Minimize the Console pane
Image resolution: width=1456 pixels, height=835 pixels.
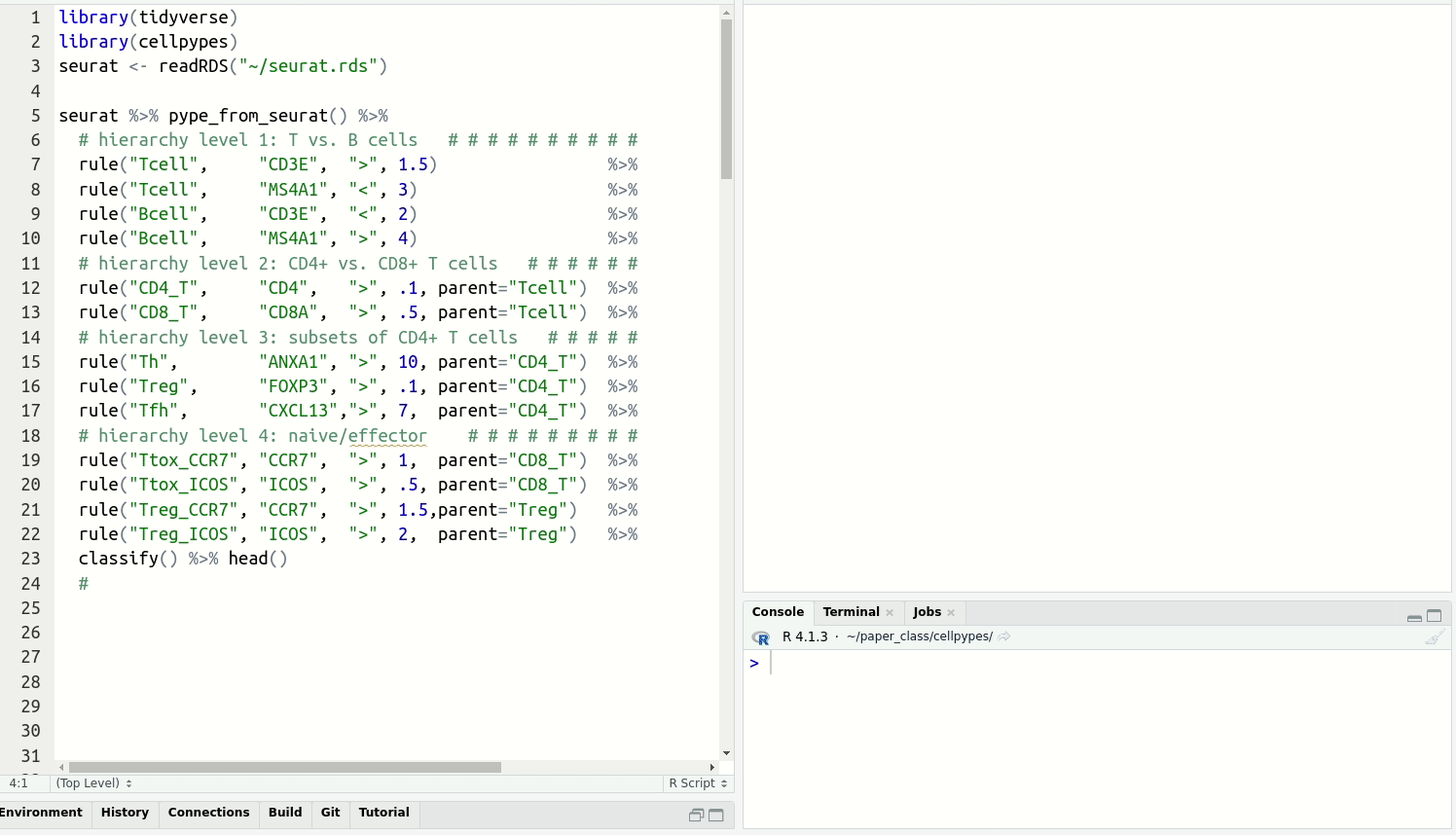click(1414, 617)
